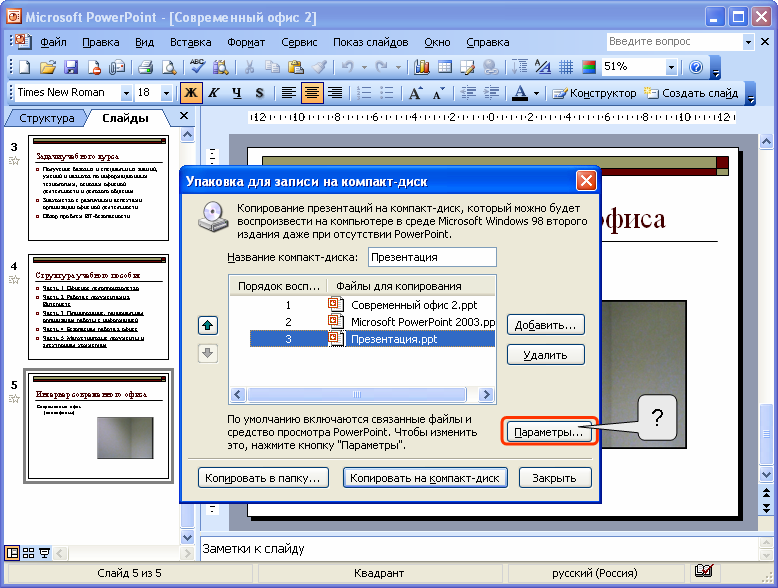Toggle Italic formatting button
The image size is (778, 588).
(214, 93)
